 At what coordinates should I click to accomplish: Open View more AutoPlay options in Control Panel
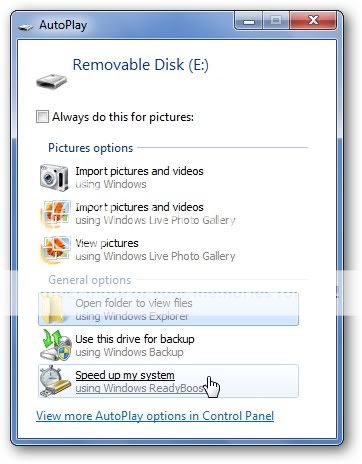155,416
